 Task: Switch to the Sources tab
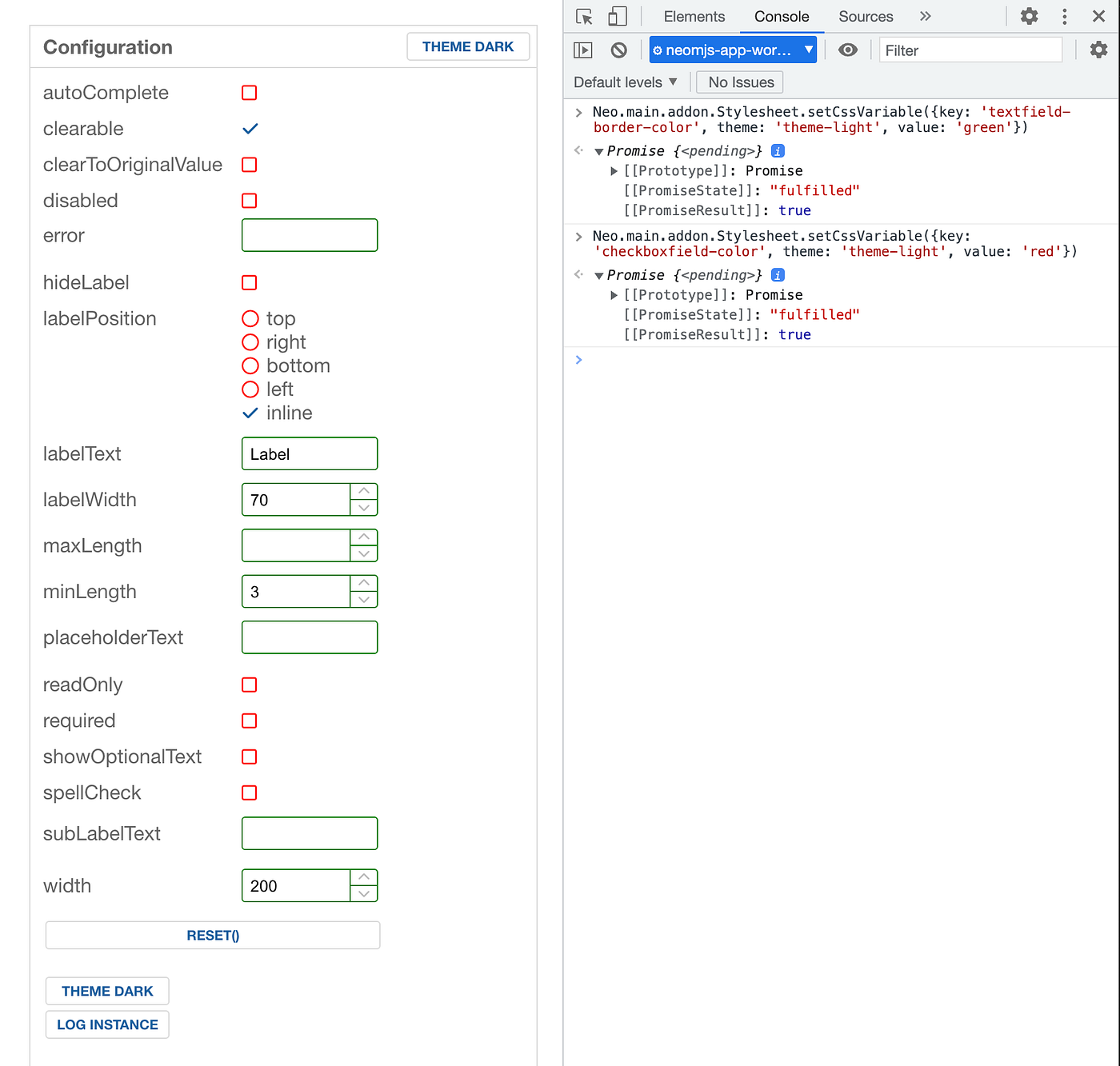[x=866, y=17]
